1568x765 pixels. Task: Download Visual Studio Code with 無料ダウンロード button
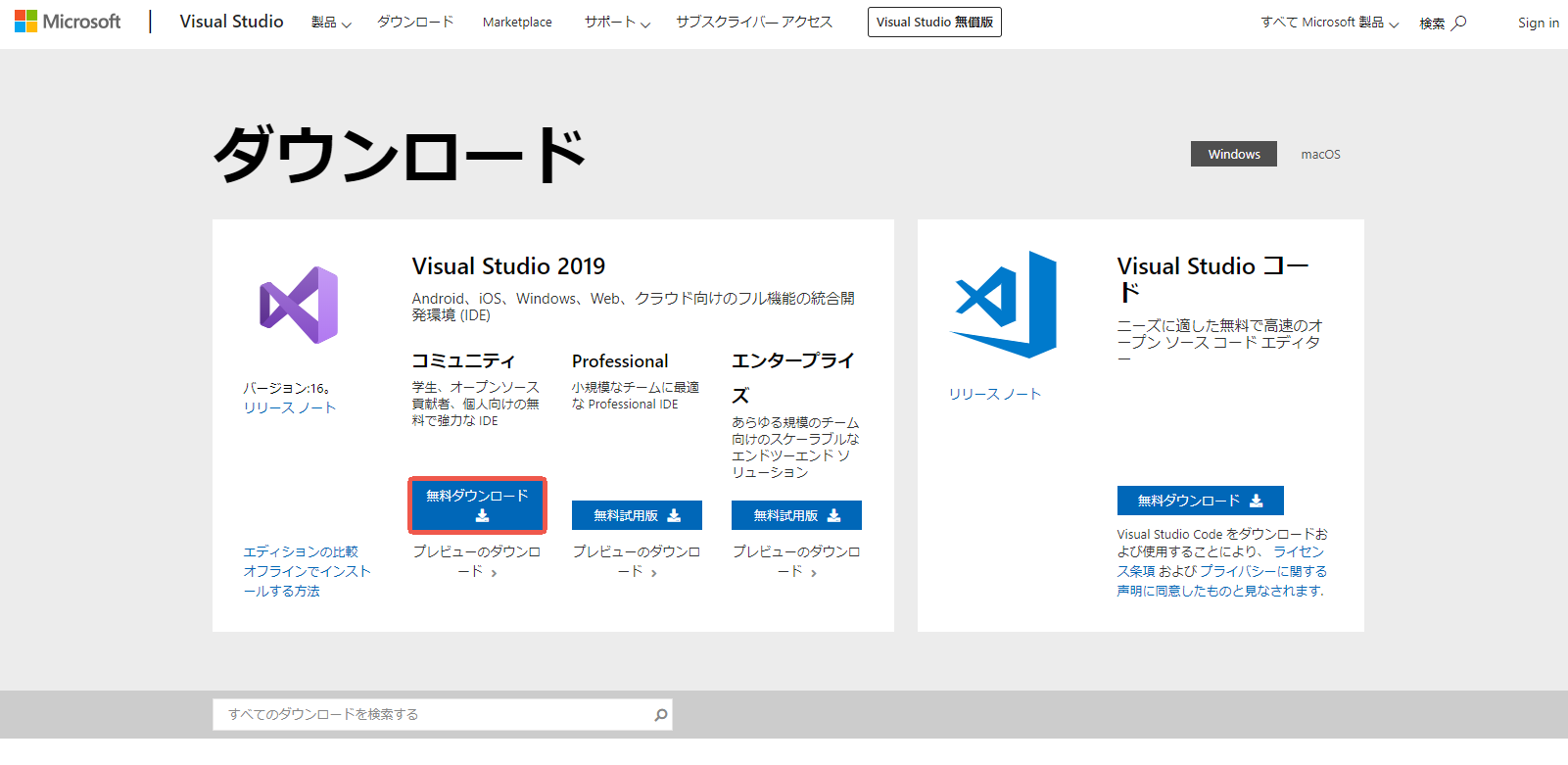coord(1200,501)
